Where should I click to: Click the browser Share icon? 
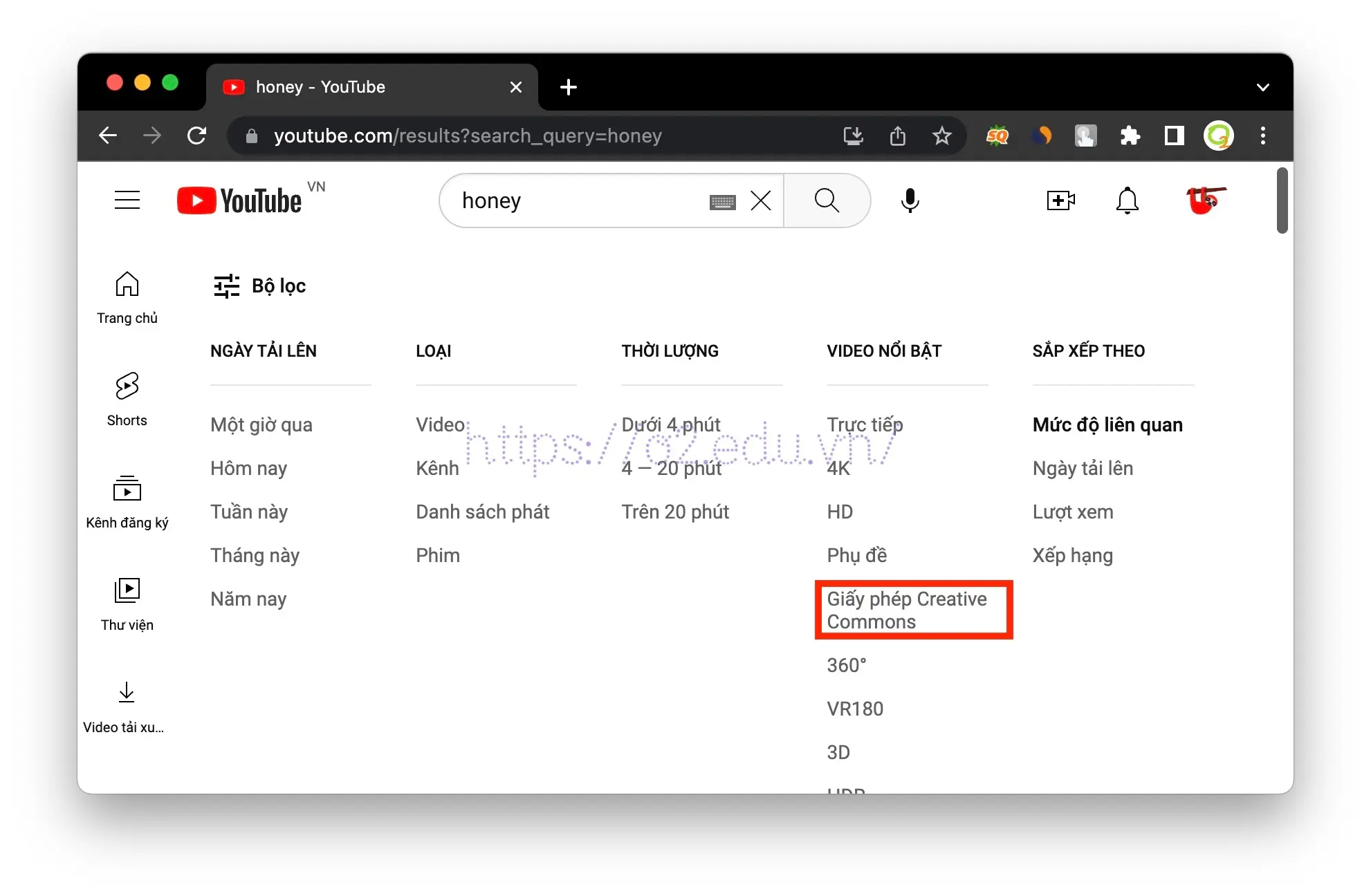click(898, 136)
